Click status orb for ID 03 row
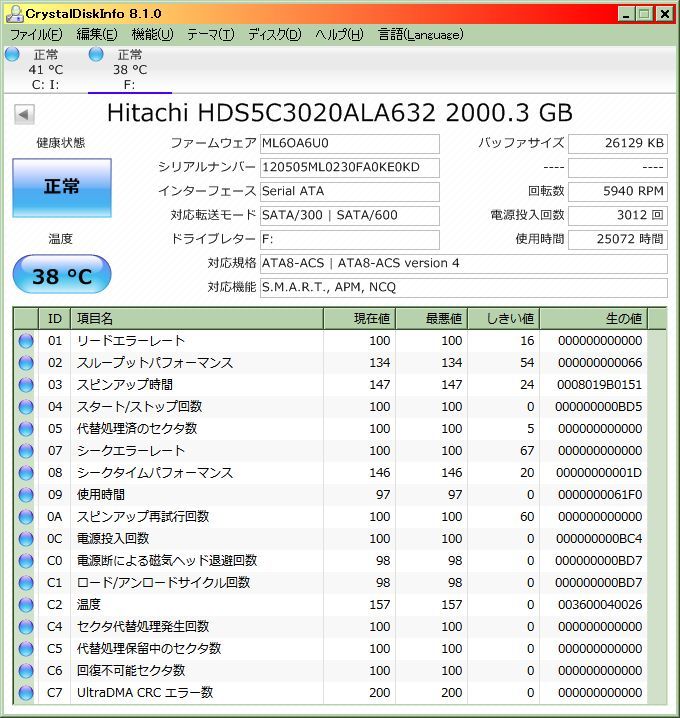This screenshot has width=680, height=718. [26, 385]
